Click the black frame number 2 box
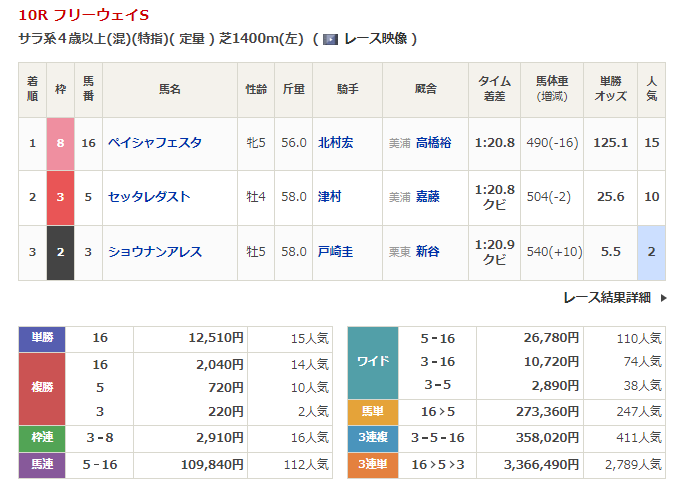The width and height of the screenshot is (685, 485). tap(60, 252)
